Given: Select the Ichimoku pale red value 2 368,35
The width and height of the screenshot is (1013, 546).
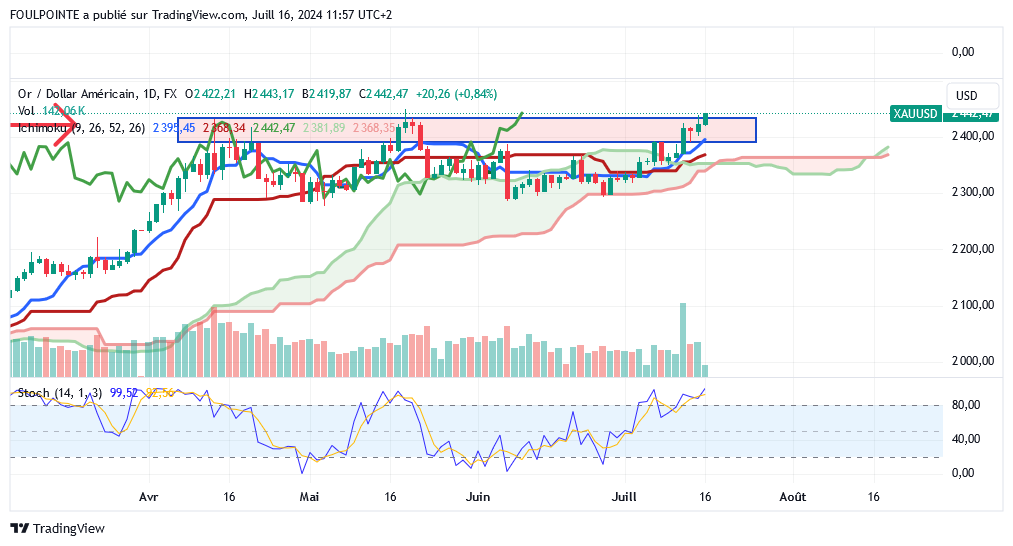Looking at the screenshot, I should tap(374, 128).
